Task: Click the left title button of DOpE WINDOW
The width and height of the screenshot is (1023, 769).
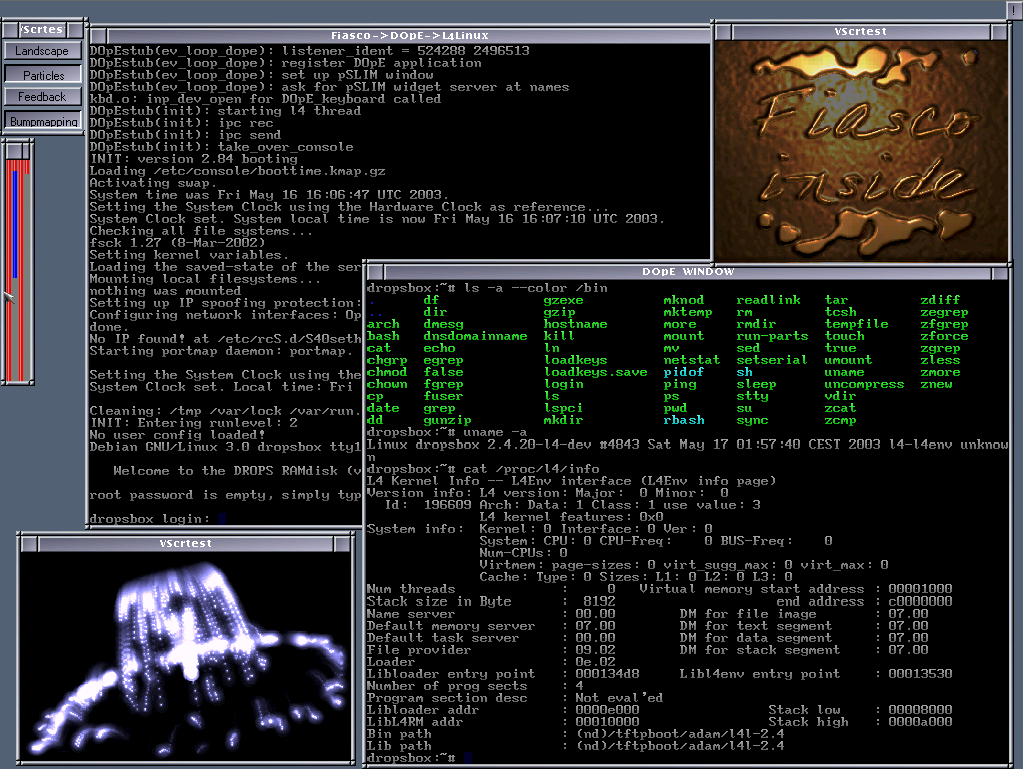Action: click(376, 272)
